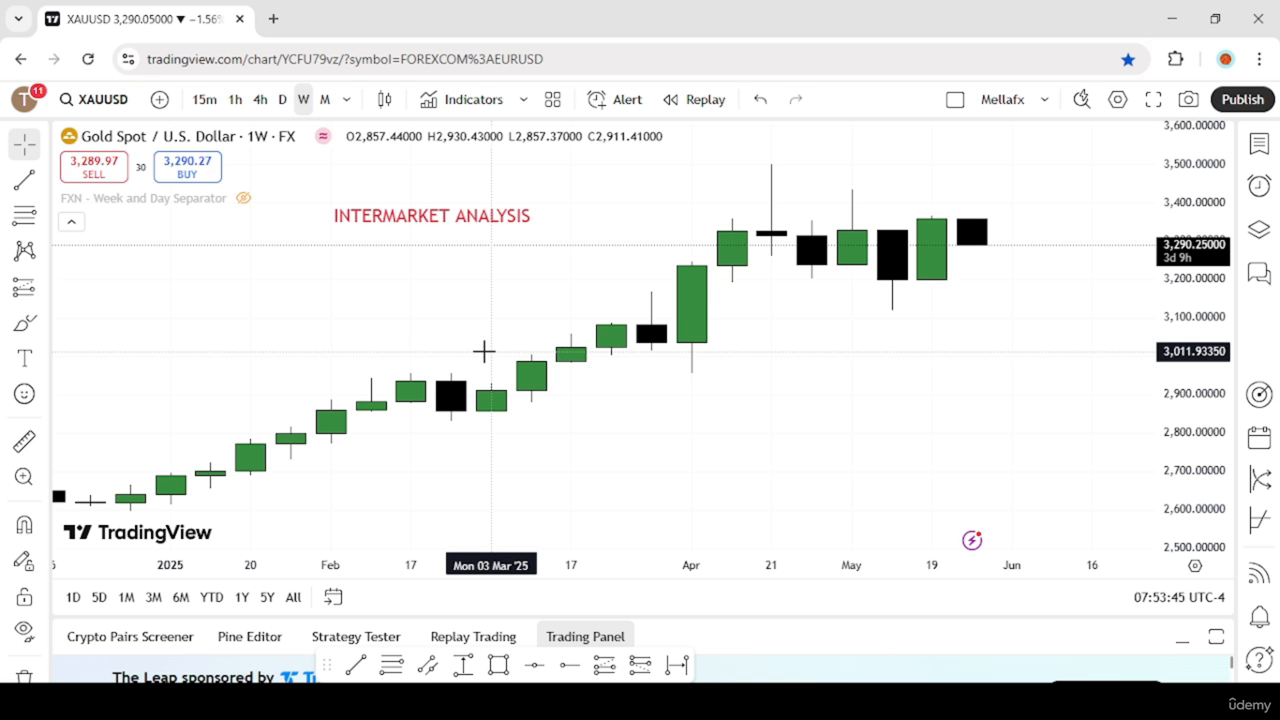Open the Indicators templates dropdown arrow

point(523,99)
